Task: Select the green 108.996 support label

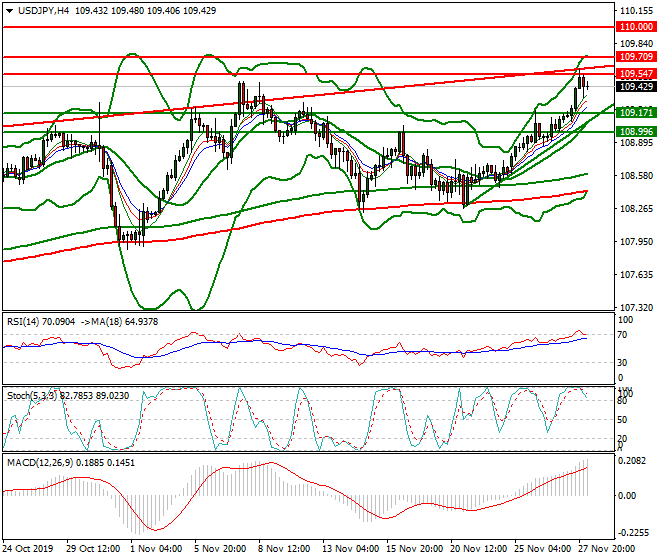Action: pyautogui.click(x=636, y=132)
